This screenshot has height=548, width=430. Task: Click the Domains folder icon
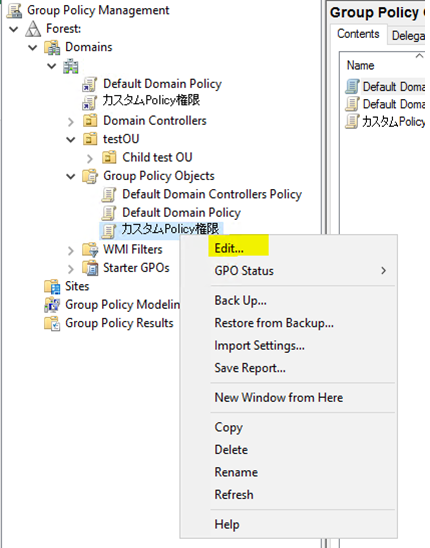click(52, 47)
